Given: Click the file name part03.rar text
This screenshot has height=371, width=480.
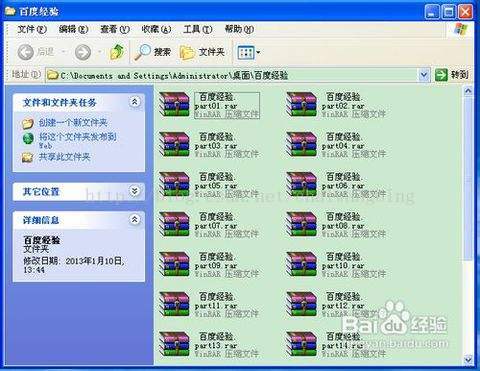Looking at the screenshot, I should (216, 146).
